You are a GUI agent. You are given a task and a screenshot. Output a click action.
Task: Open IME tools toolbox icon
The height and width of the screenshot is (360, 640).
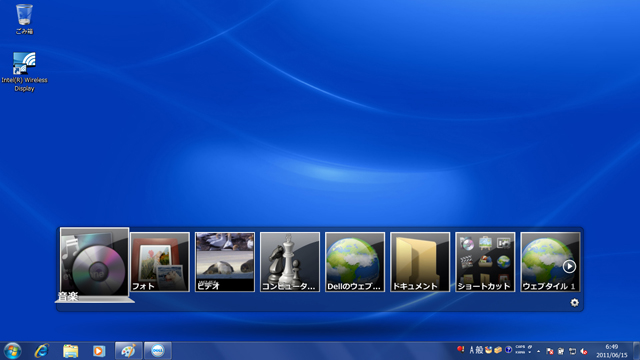pyautogui.click(x=498, y=350)
